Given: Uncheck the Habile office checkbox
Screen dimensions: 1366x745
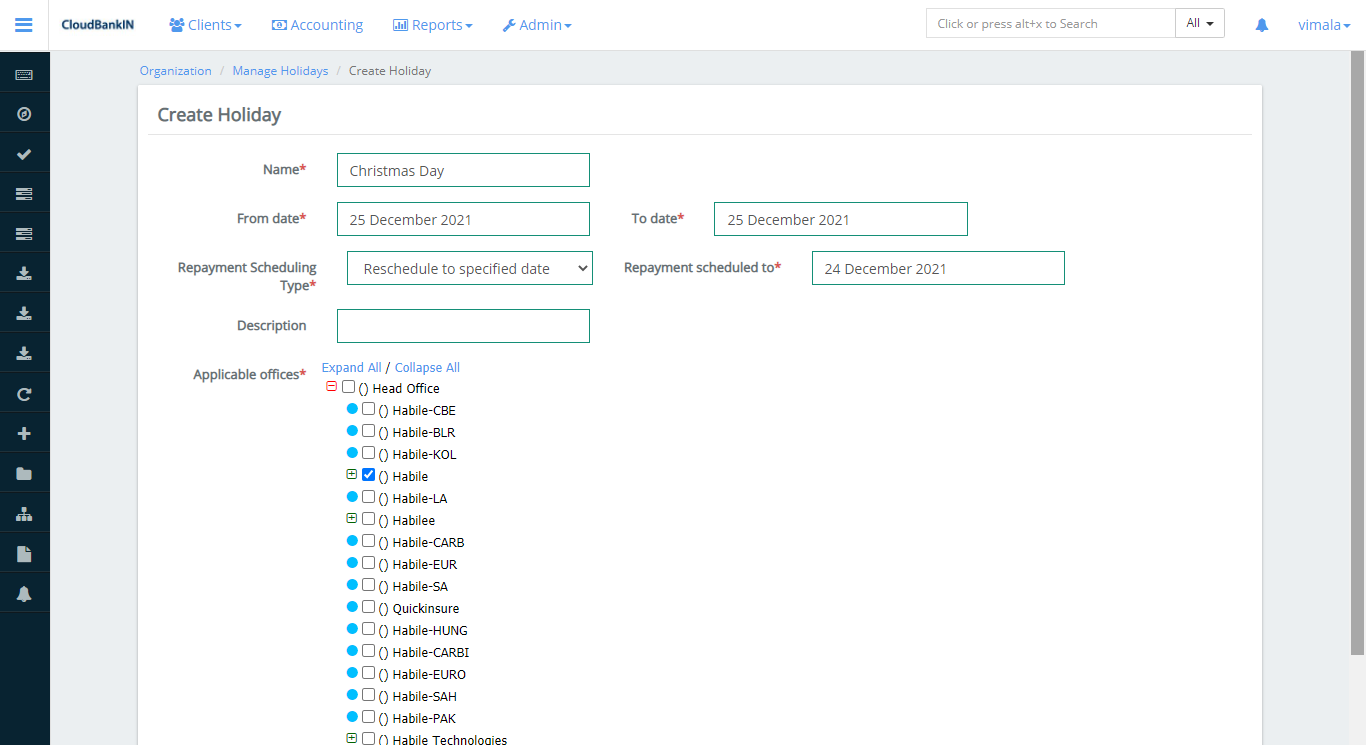Looking at the screenshot, I should (x=369, y=474).
